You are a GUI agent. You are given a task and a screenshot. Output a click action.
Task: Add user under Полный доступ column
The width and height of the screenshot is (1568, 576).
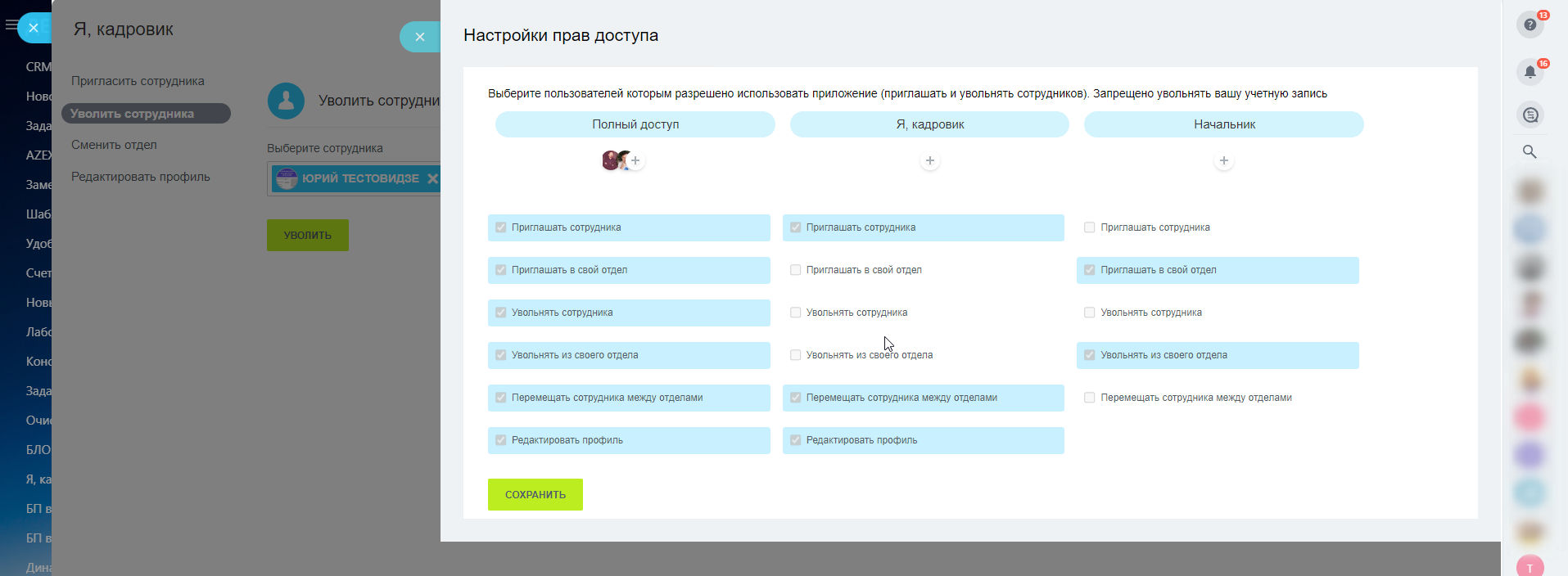[635, 160]
